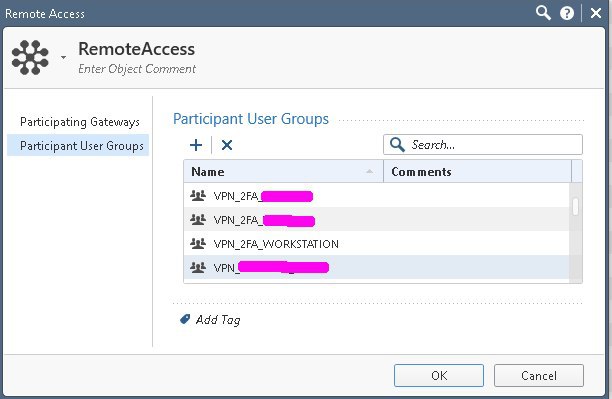Expand the dropdown arrow beside object icon
This screenshot has height=399, width=612.
[x=63, y=57]
